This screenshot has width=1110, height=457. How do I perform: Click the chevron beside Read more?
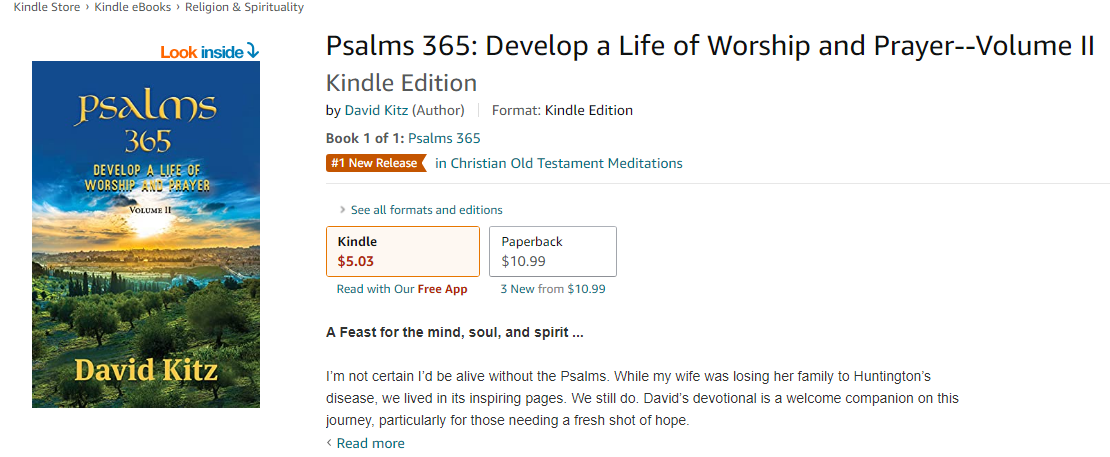[329, 443]
